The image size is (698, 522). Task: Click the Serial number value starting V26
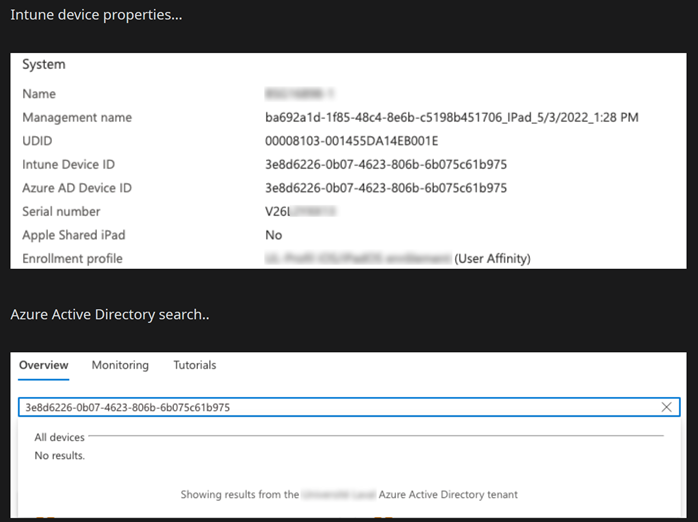pyautogui.click(x=300, y=211)
